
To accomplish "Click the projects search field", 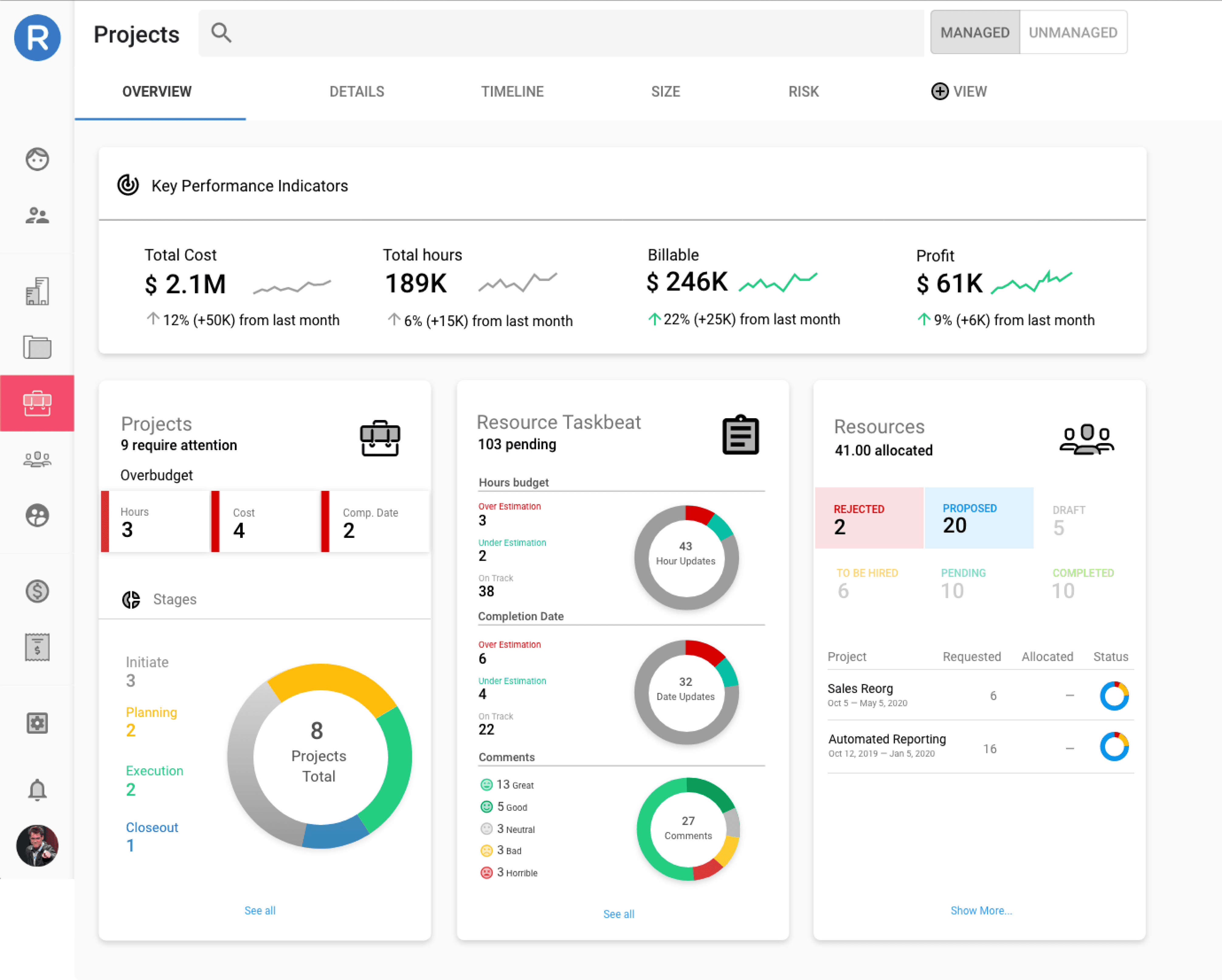I will (x=561, y=33).
